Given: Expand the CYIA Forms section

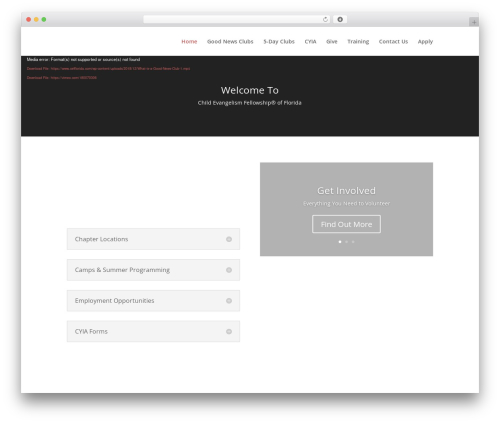Looking at the screenshot, I should (153, 331).
